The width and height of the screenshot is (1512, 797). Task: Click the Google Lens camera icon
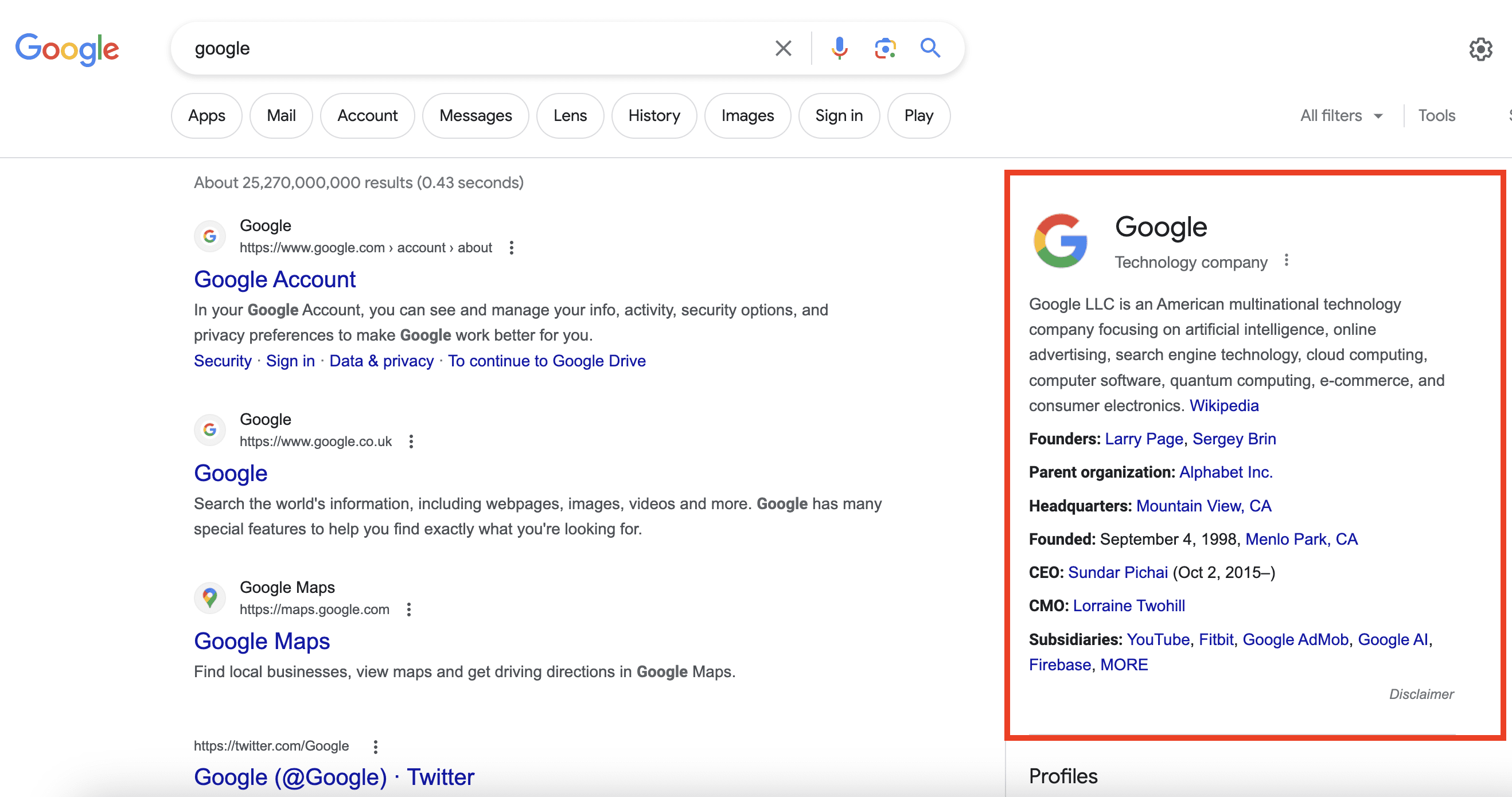(x=884, y=47)
